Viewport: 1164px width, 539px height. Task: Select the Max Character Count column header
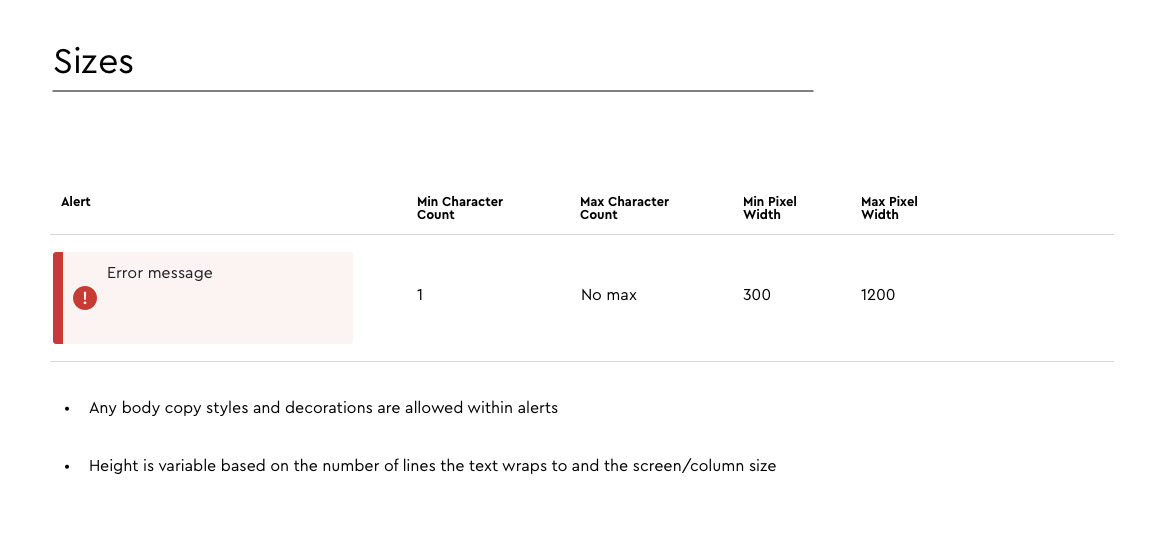624,208
